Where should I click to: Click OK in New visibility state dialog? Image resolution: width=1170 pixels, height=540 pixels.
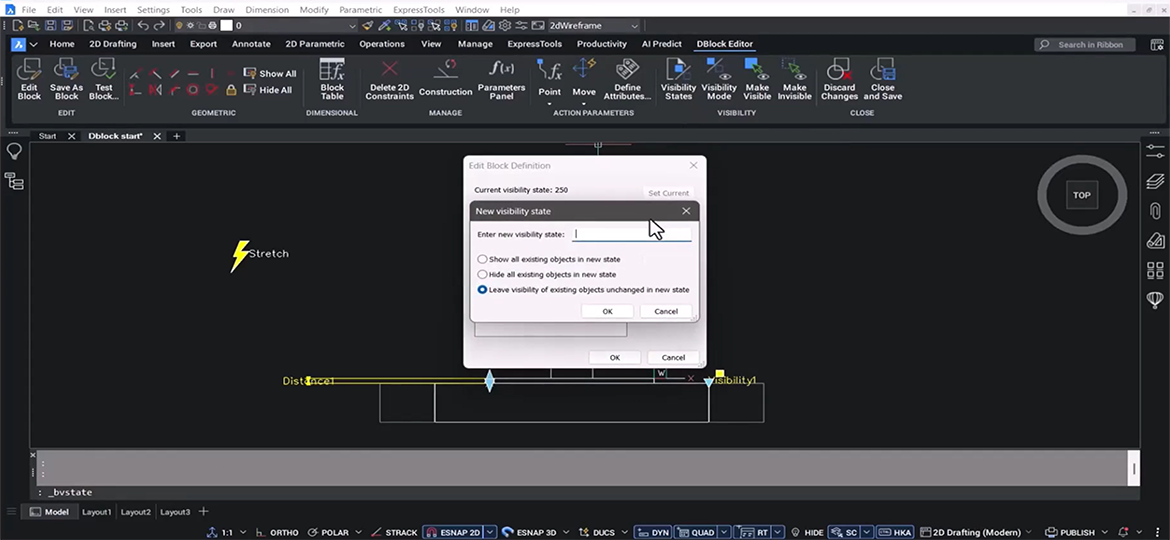[x=607, y=311]
